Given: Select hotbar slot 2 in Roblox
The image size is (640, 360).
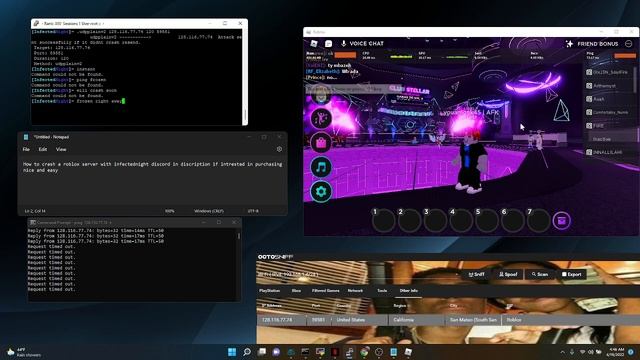Looking at the screenshot, I should 409,220.
